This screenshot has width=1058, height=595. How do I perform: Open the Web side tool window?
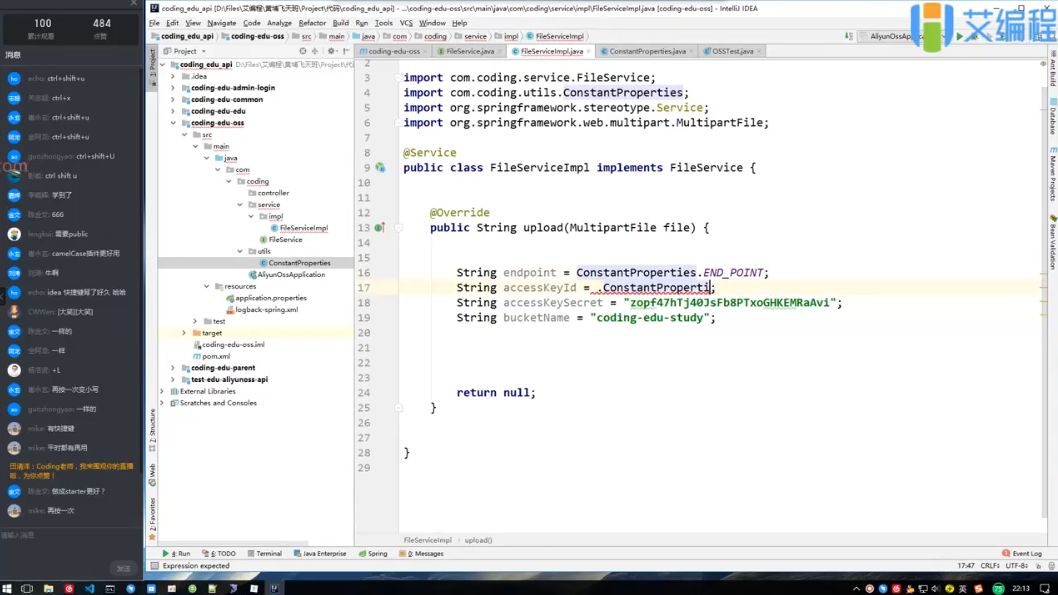152,475
